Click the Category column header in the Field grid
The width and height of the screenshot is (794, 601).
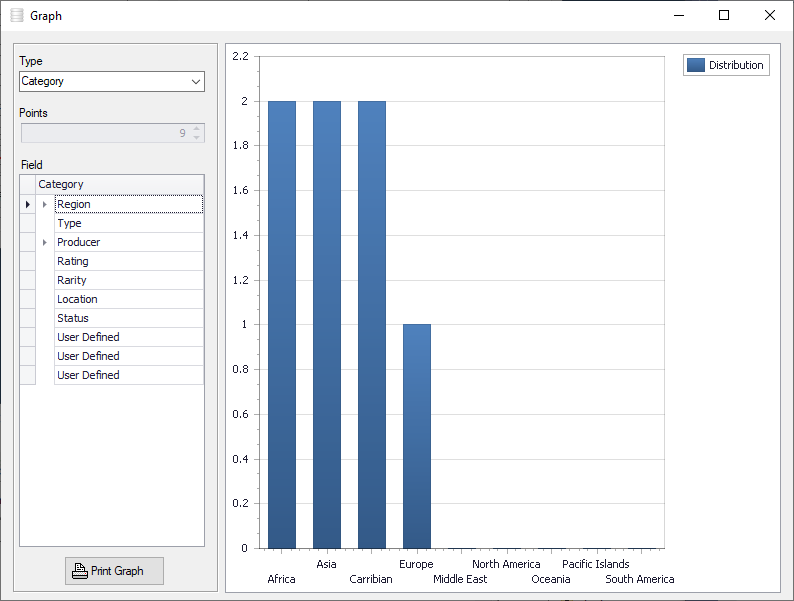(x=120, y=184)
